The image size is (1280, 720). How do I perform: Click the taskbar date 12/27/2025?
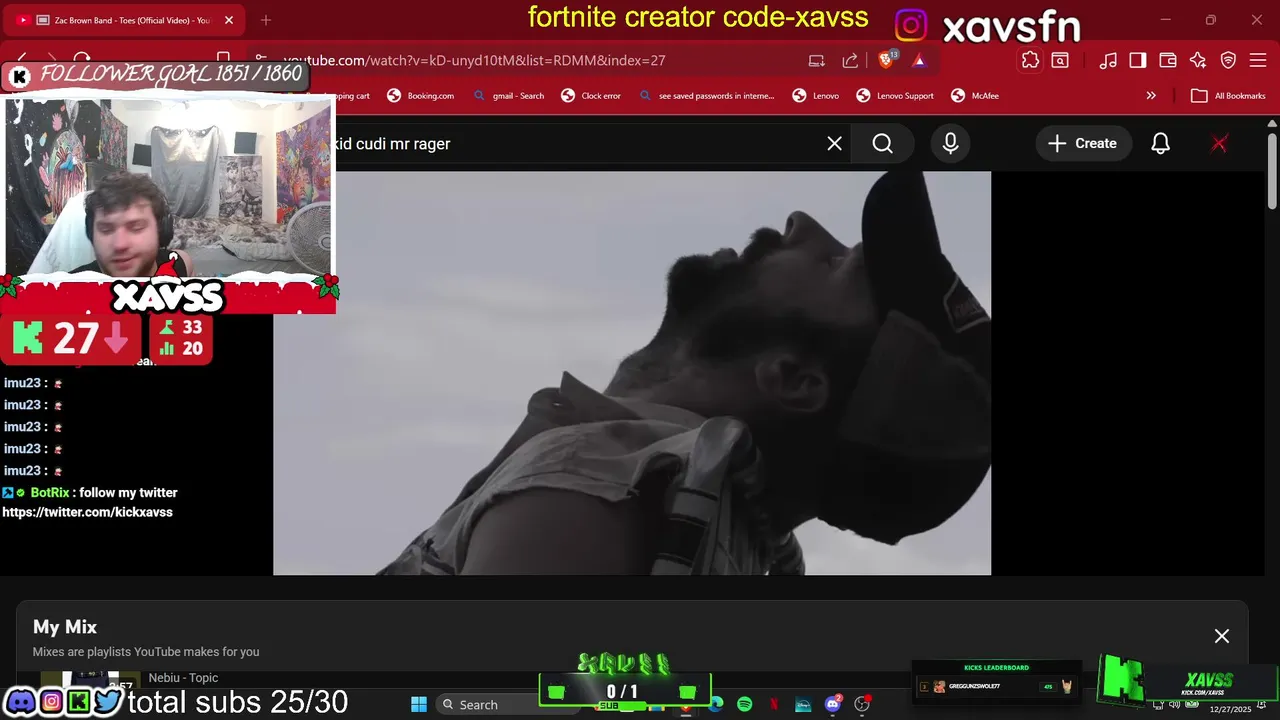[x=1230, y=709]
